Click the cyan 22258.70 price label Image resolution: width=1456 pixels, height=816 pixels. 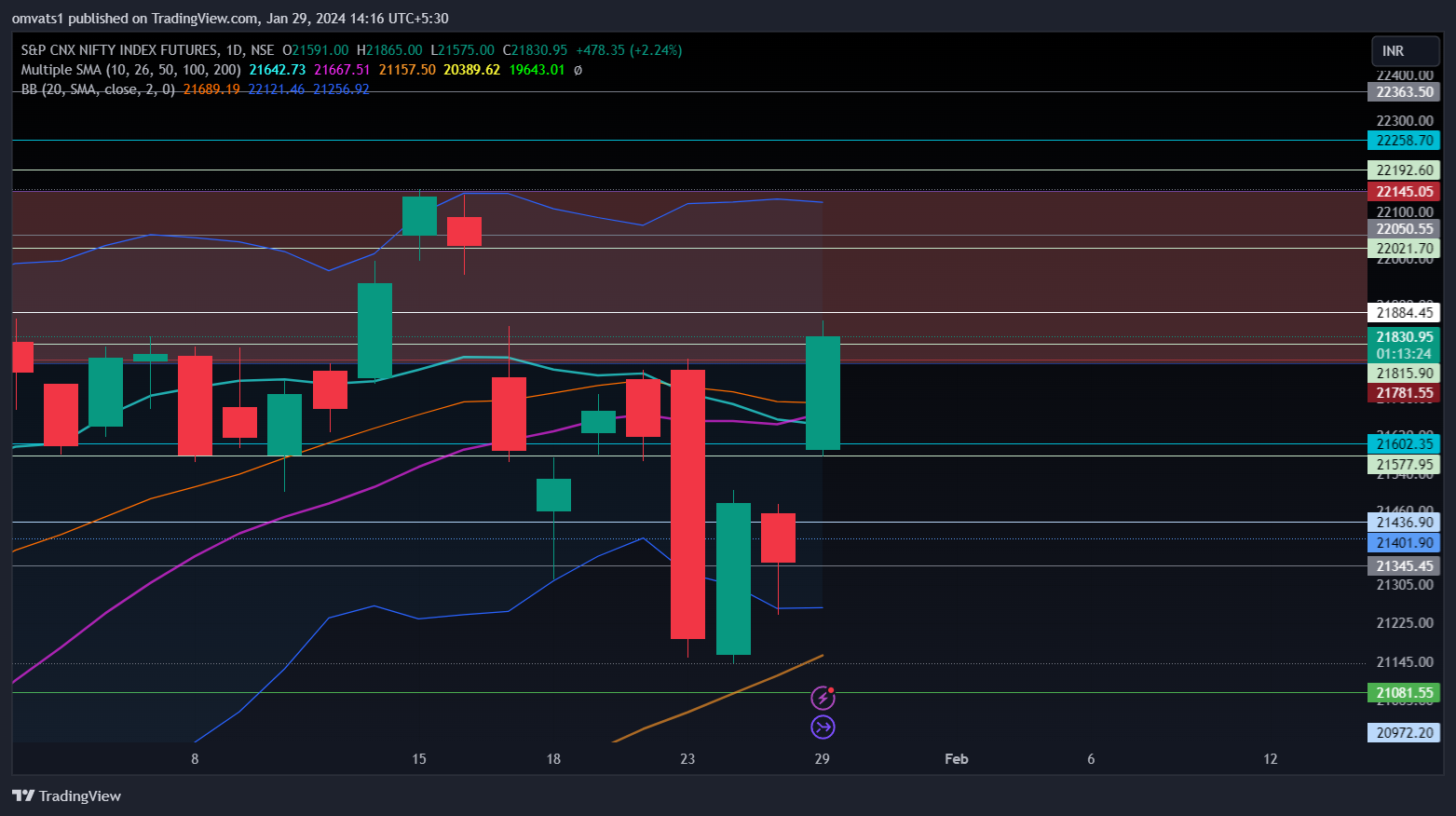point(1404,141)
